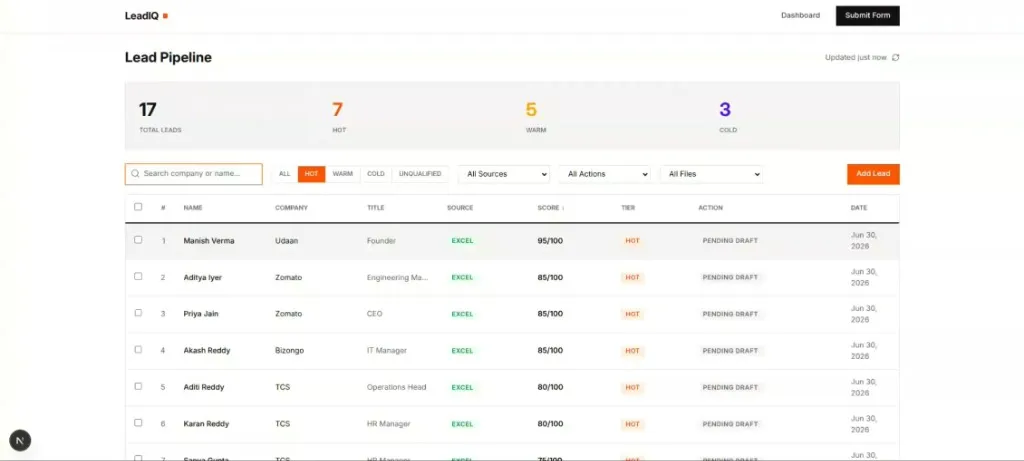Image resolution: width=1024 pixels, height=461 pixels.
Task: Click the Date column header
Action: (859, 208)
